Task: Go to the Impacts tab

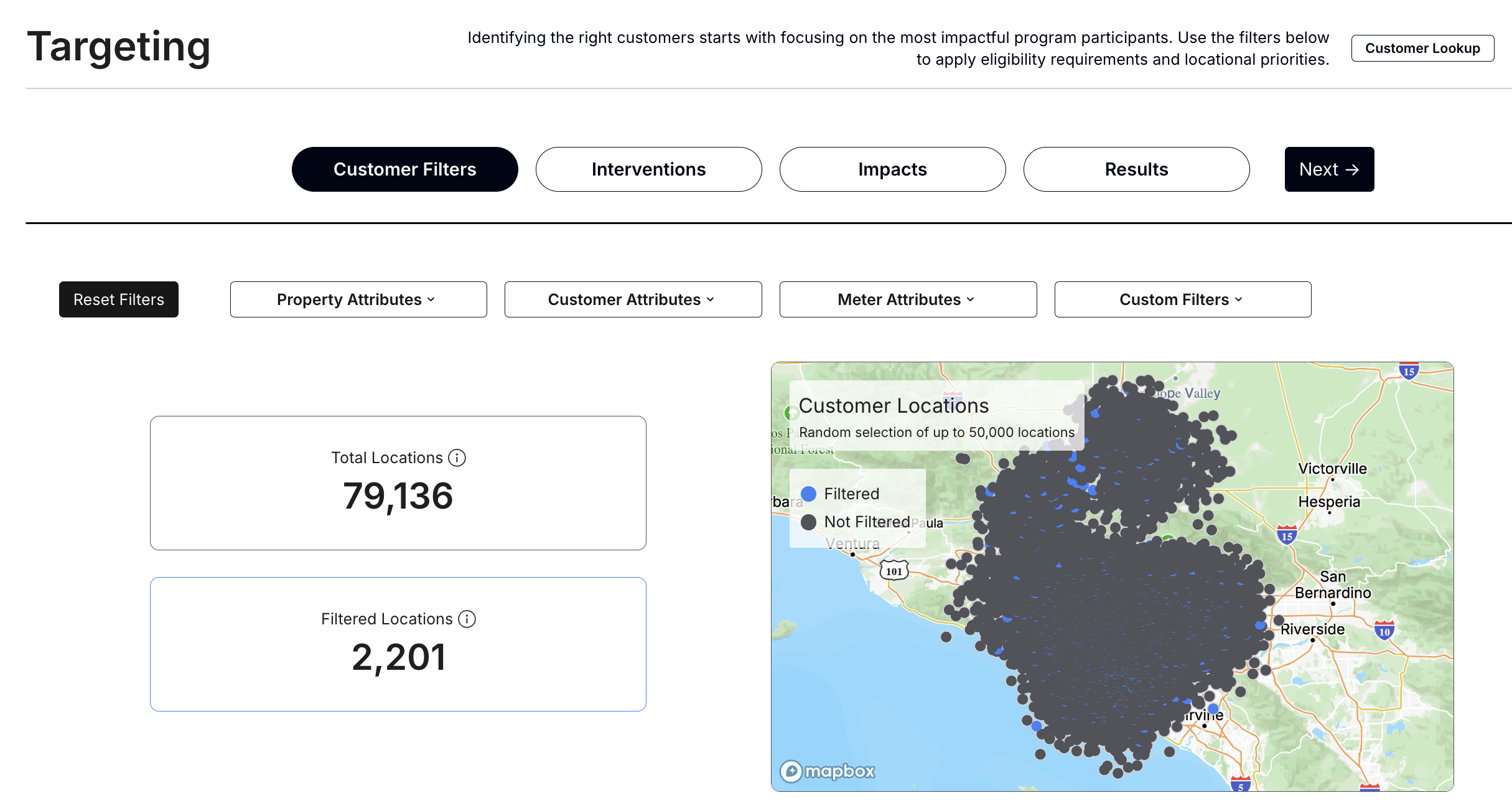Action: (892, 169)
